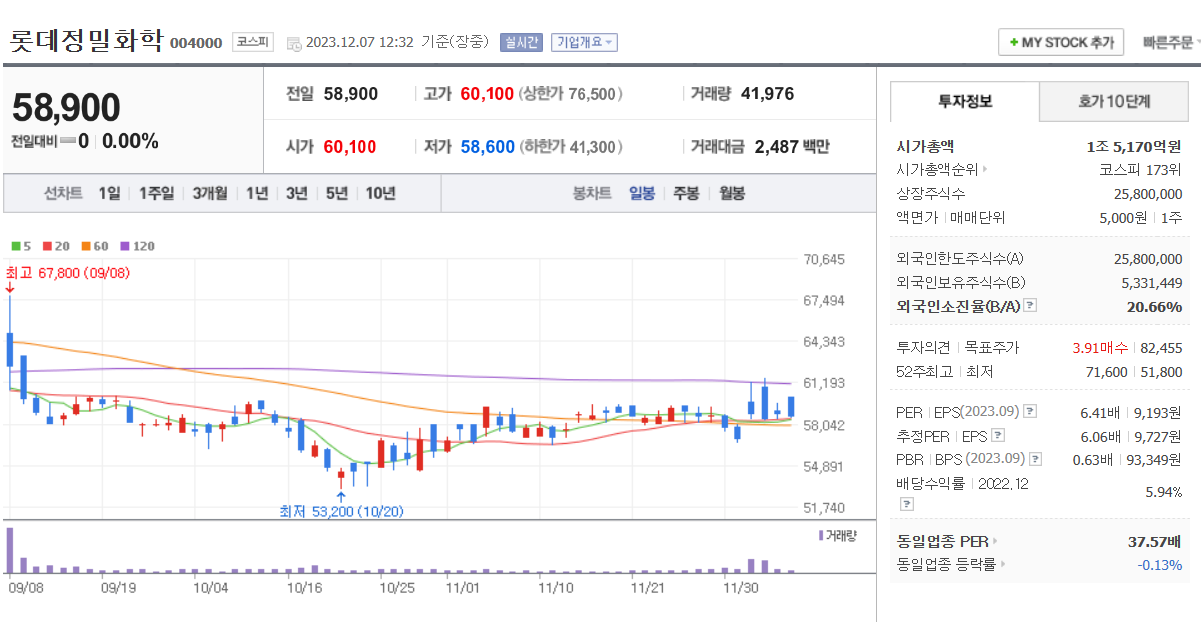
Task: Click the 실시간 real-time badge
Action: (521, 42)
